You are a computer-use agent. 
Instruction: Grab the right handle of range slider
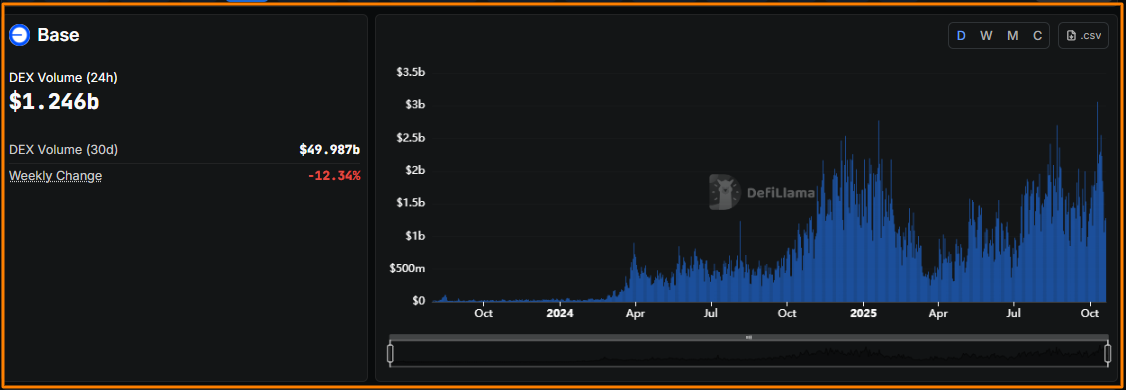tap(1107, 353)
